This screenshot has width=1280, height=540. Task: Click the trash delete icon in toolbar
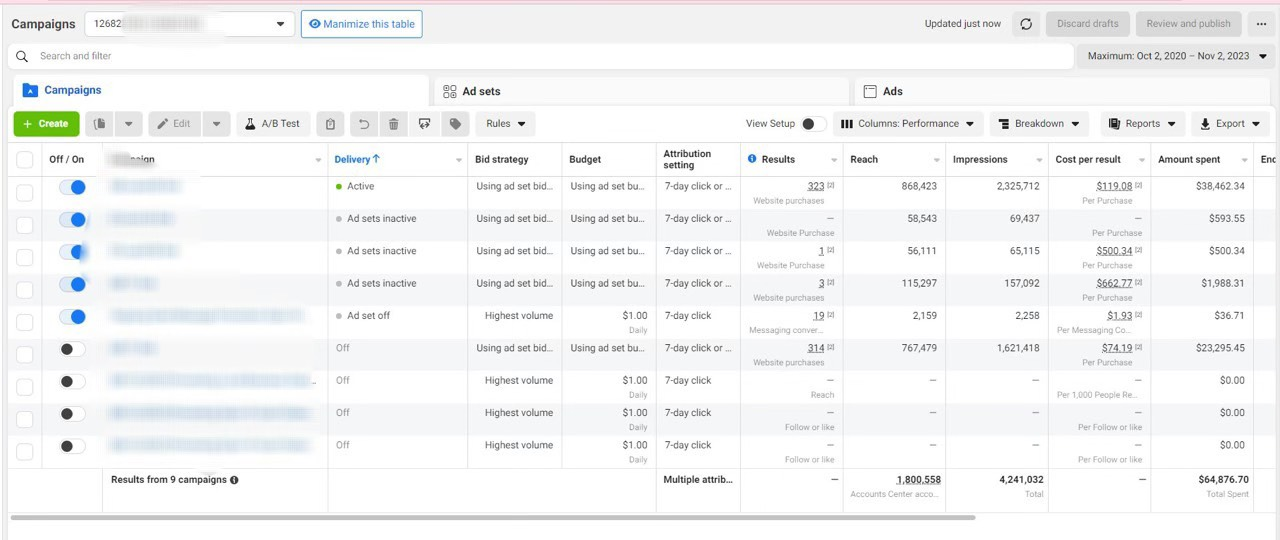394,124
